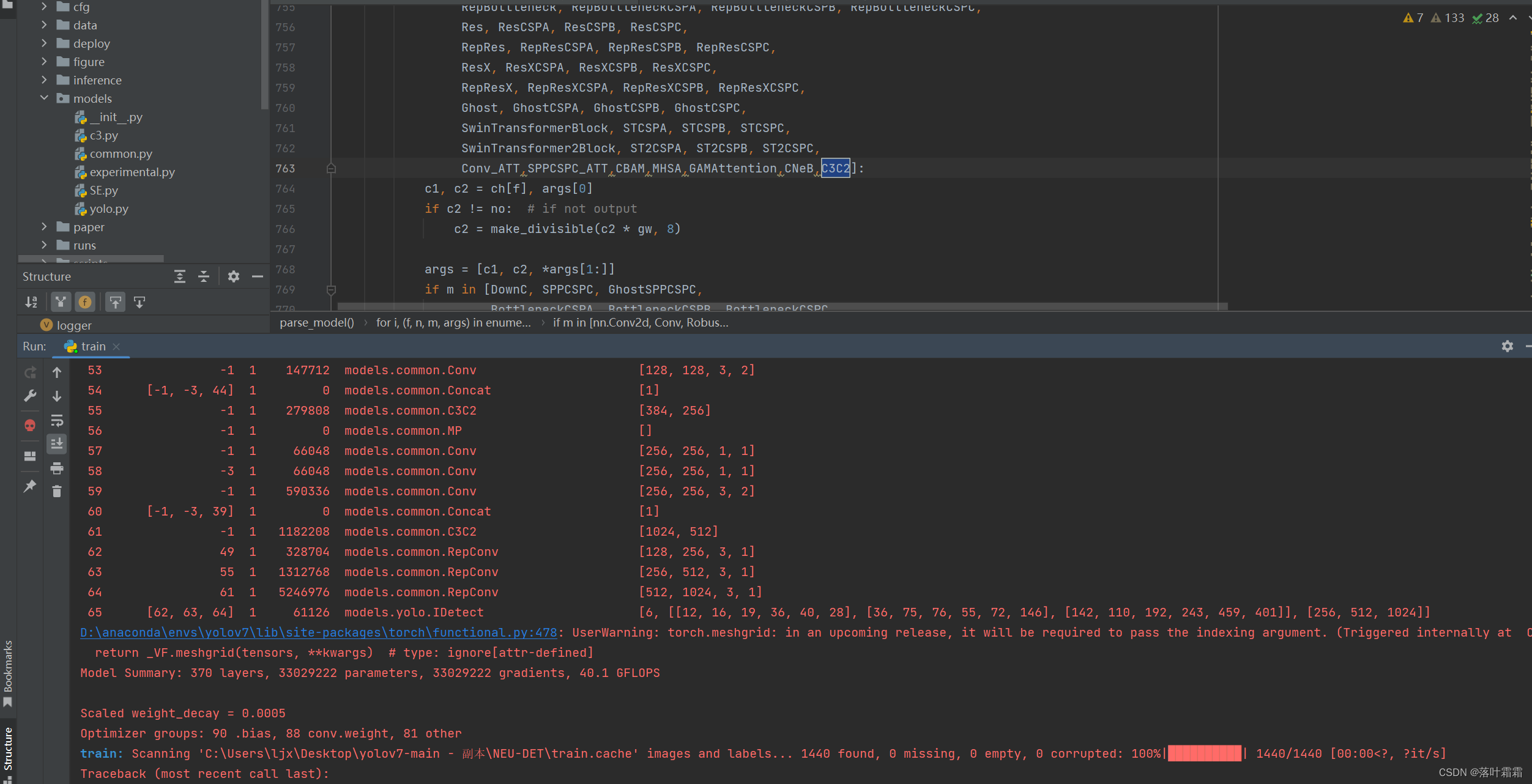
Task: Click the restore layout icon in Run panel
Action: [30, 456]
